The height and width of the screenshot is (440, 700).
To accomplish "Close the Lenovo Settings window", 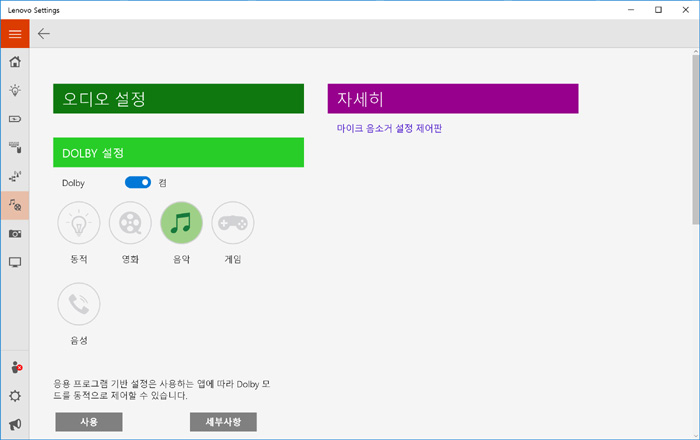I will tap(686, 10).
